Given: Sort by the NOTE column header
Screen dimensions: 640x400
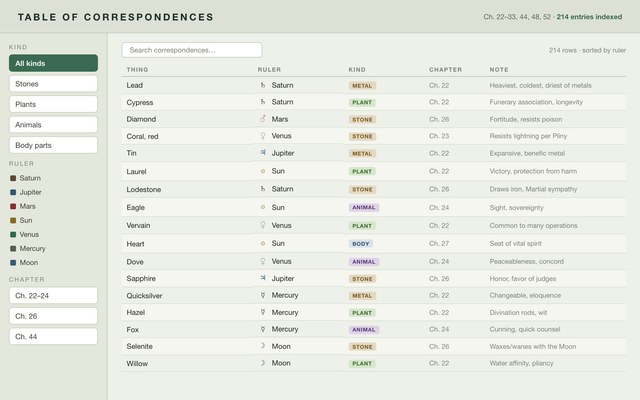Looking at the screenshot, I should 499,69.
